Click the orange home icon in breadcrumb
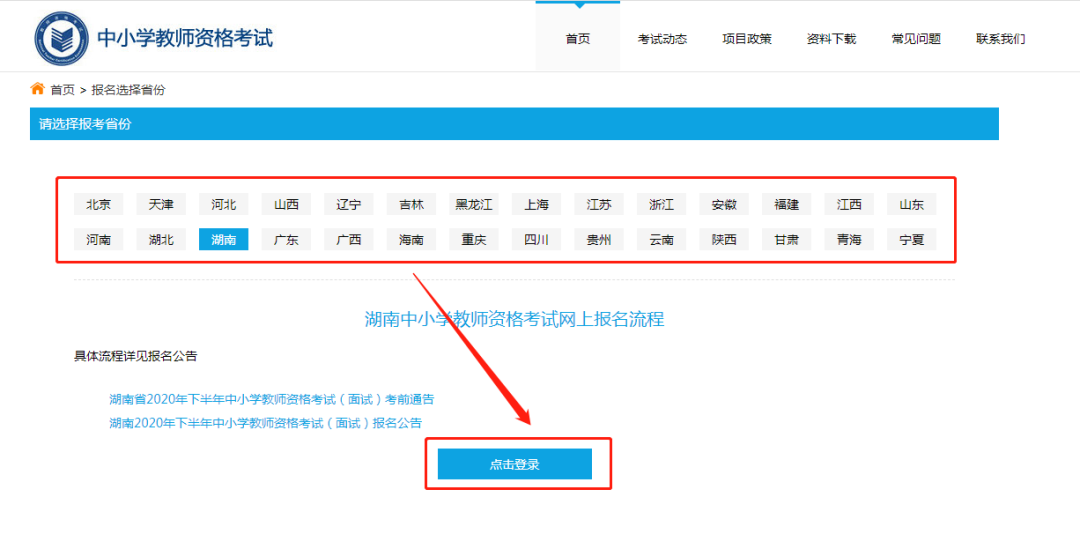This screenshot has width=1080, height=549. click(x=37, y=89)
